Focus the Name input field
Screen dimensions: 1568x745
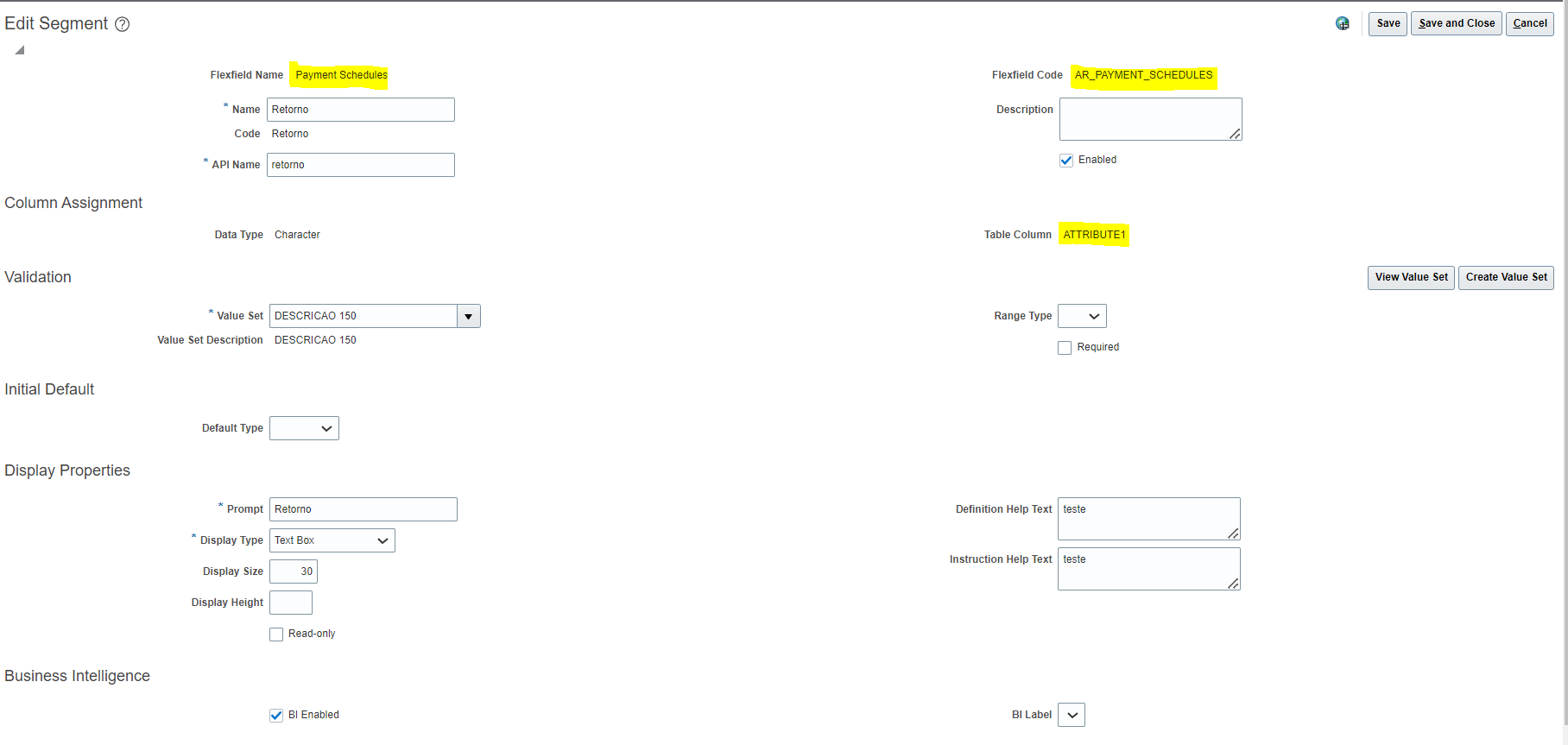tap(361, 110)
